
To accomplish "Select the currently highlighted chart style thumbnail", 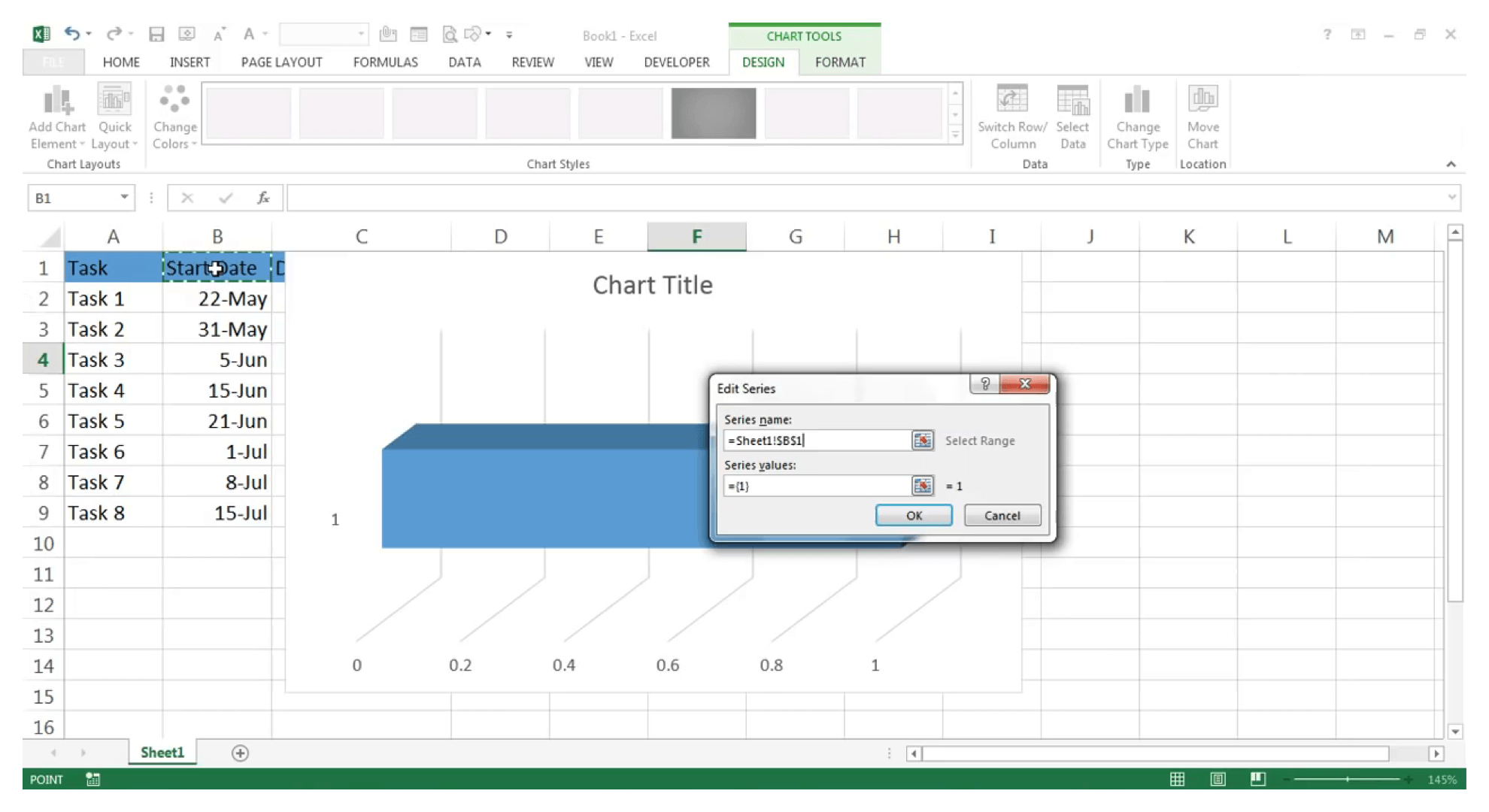I will (x=714, y=113).
